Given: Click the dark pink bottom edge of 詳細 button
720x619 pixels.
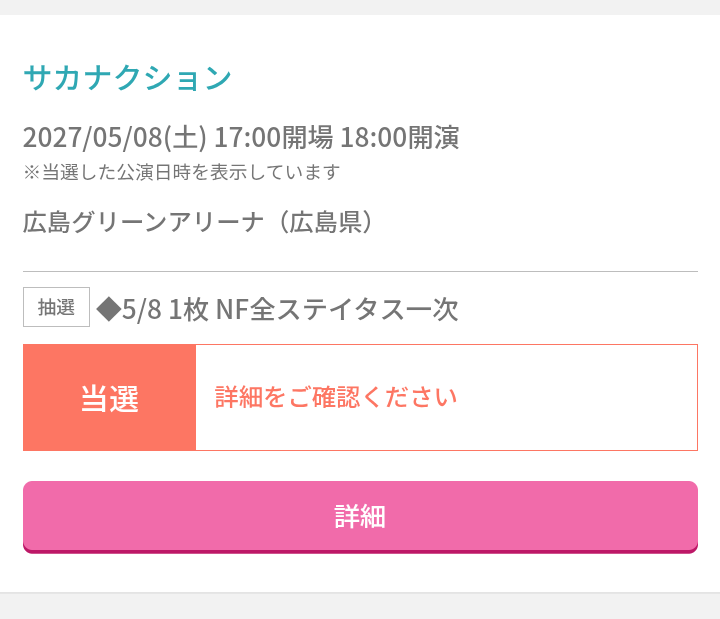Looking at the screenshot, I should 360,551.
